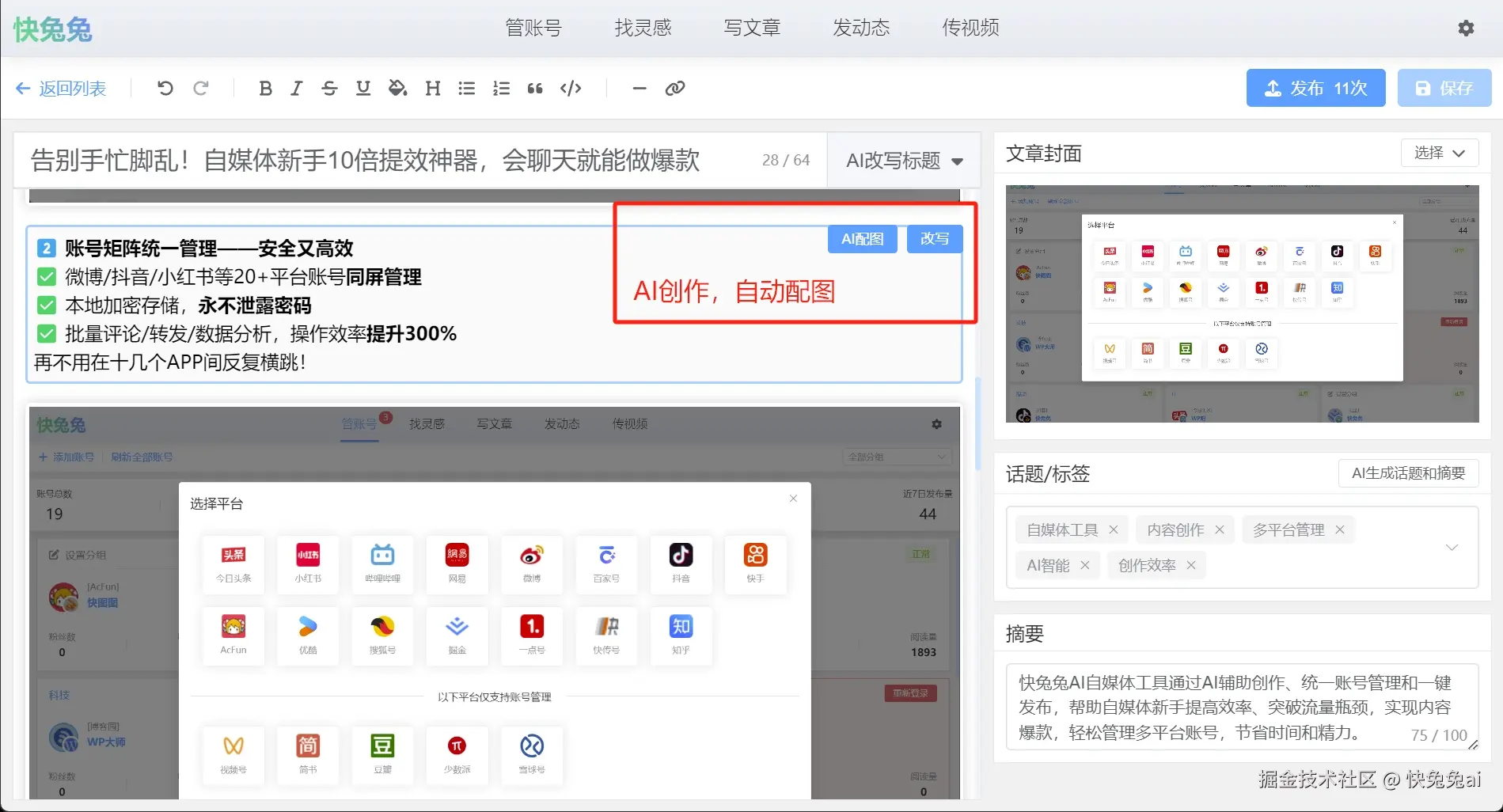
Task: Switch to the 找灵感 nav item
Action: [643, 28]
